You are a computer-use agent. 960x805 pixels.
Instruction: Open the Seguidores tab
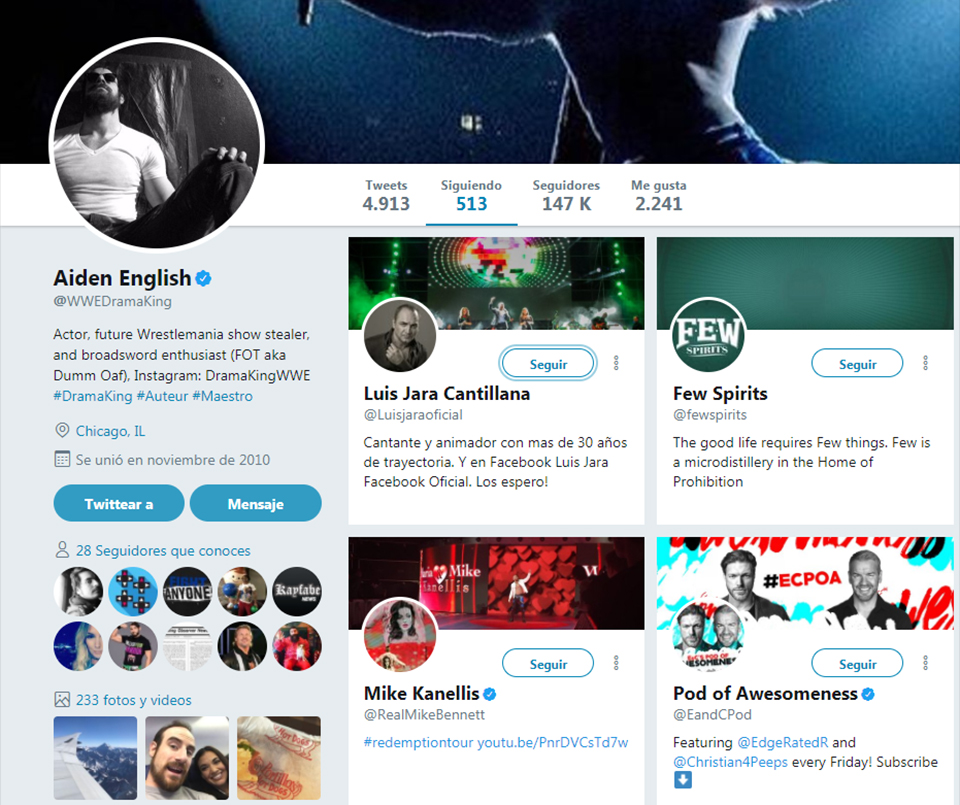click(566, 195)
